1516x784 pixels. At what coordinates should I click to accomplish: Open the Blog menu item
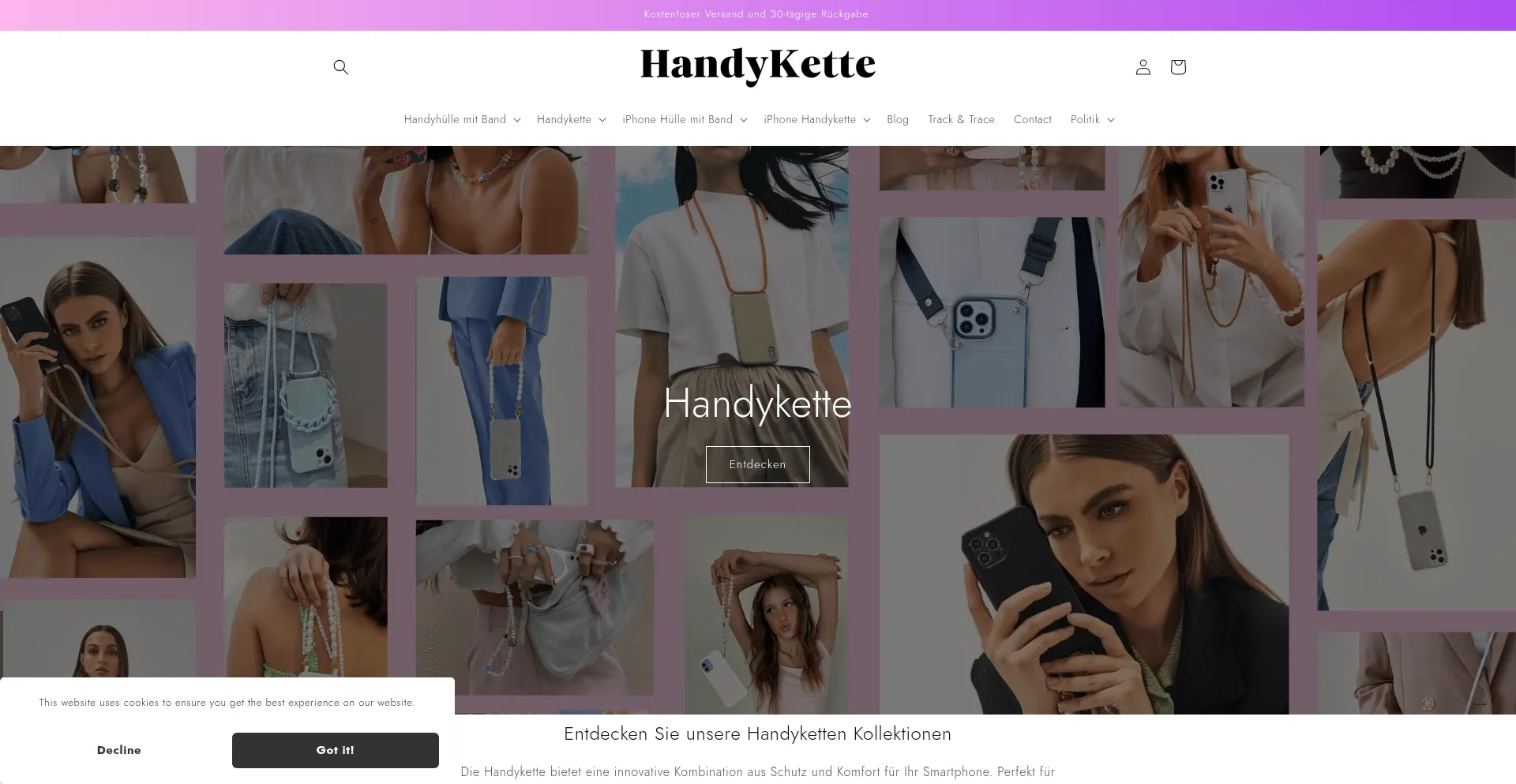pos(898,119)
